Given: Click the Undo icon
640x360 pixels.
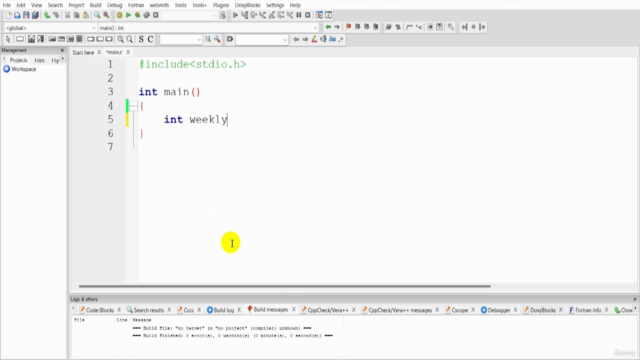Looking at the screenshot, I should pyautogui.click(x=47, y=15).
